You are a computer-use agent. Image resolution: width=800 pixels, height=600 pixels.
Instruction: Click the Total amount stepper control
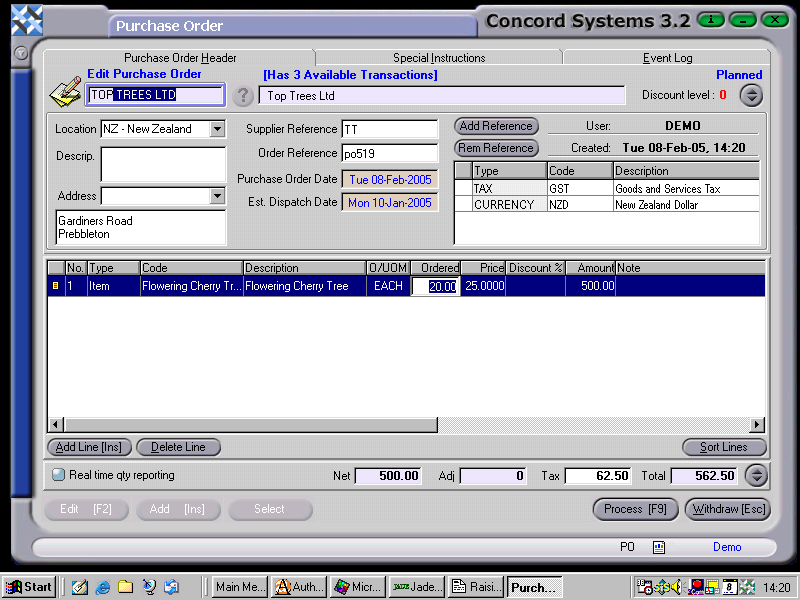pyautogui.click(x=756, y=476)
